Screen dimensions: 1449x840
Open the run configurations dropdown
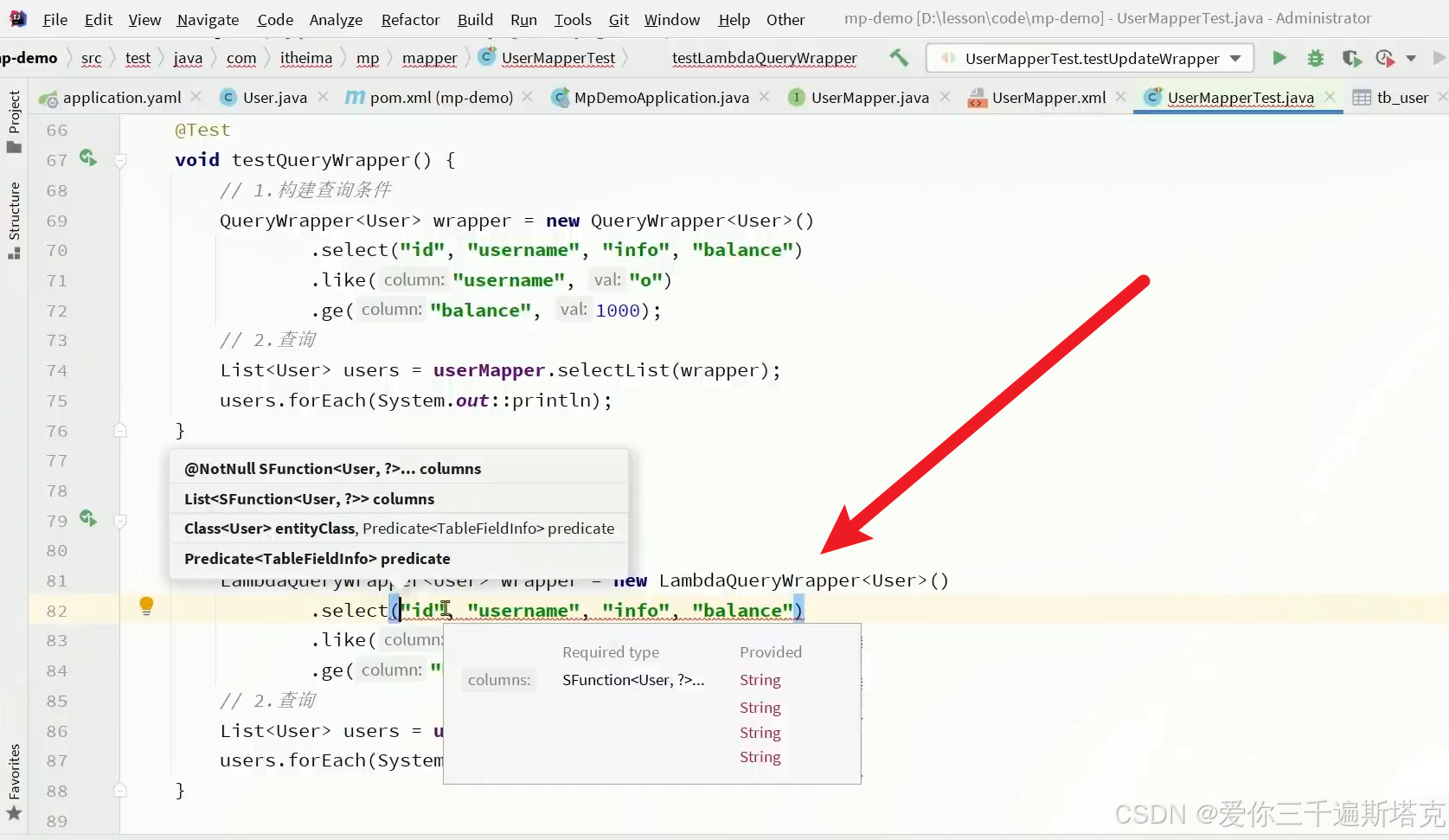pyautogui.click(x=1237, y=58)
